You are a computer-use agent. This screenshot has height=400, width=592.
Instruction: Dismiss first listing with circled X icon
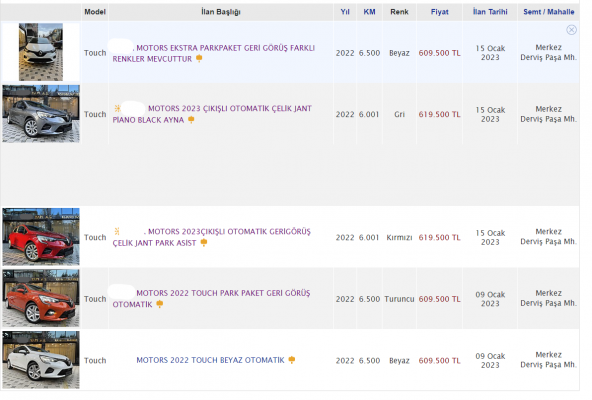coord(571,30)
